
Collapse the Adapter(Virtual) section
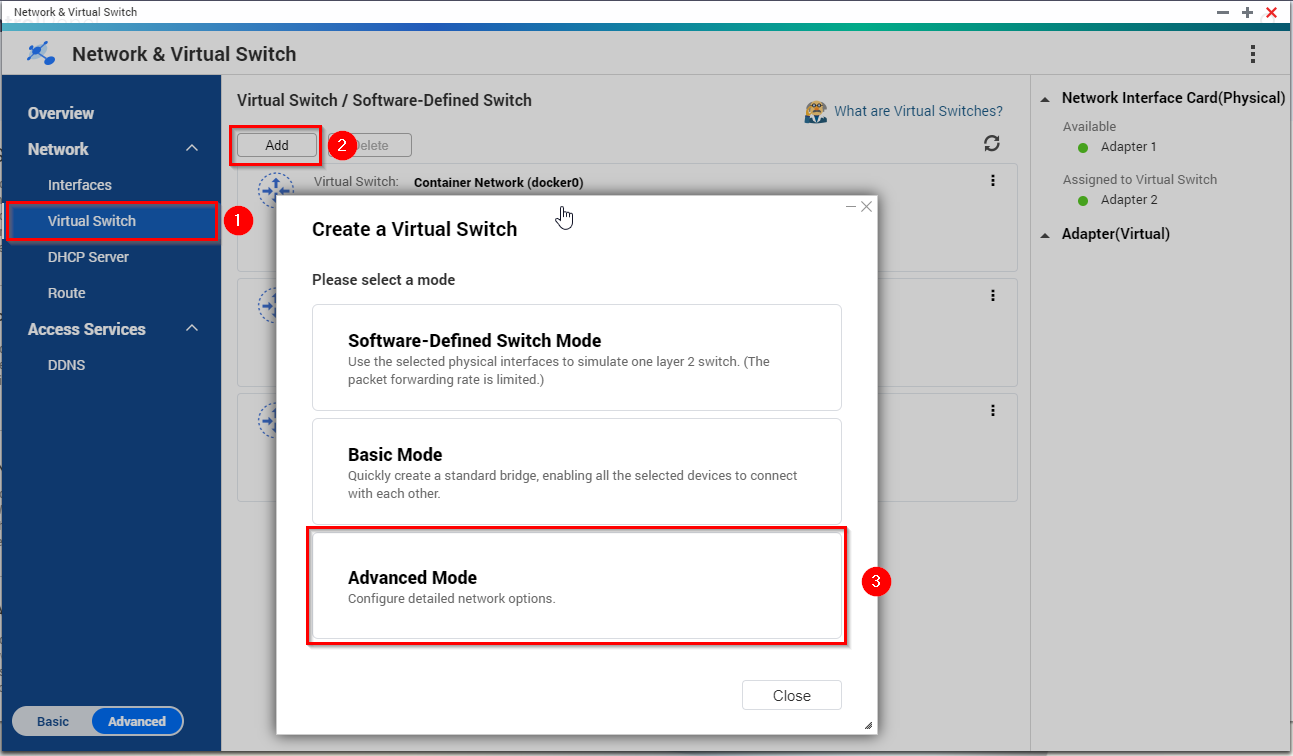click(1046, 235)
